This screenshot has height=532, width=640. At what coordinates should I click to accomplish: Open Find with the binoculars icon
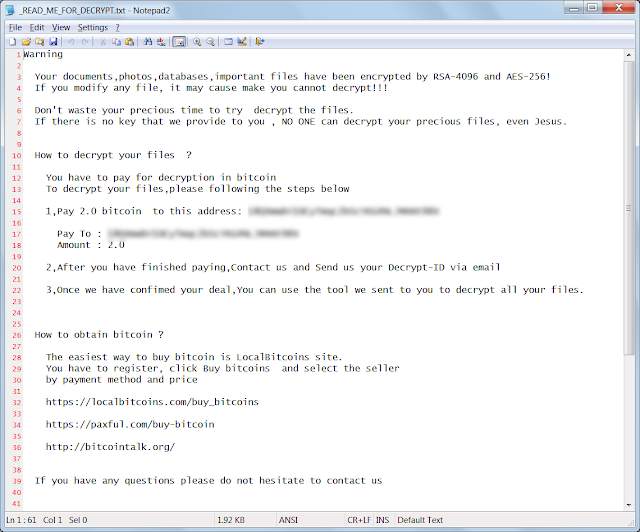tap(148, 42)
